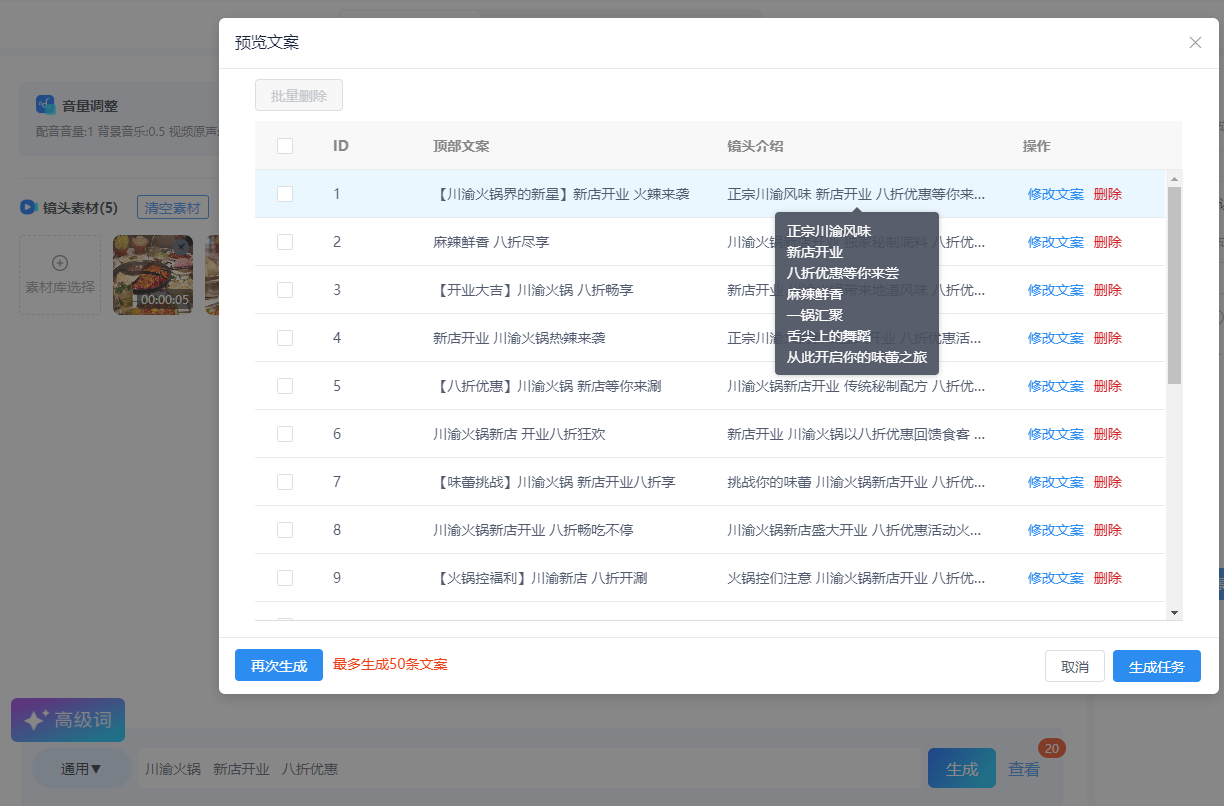Tick the checkbox for row ID 8
Screen dimensions: 1224x806
pyautogui.click(x=285, y=530)
